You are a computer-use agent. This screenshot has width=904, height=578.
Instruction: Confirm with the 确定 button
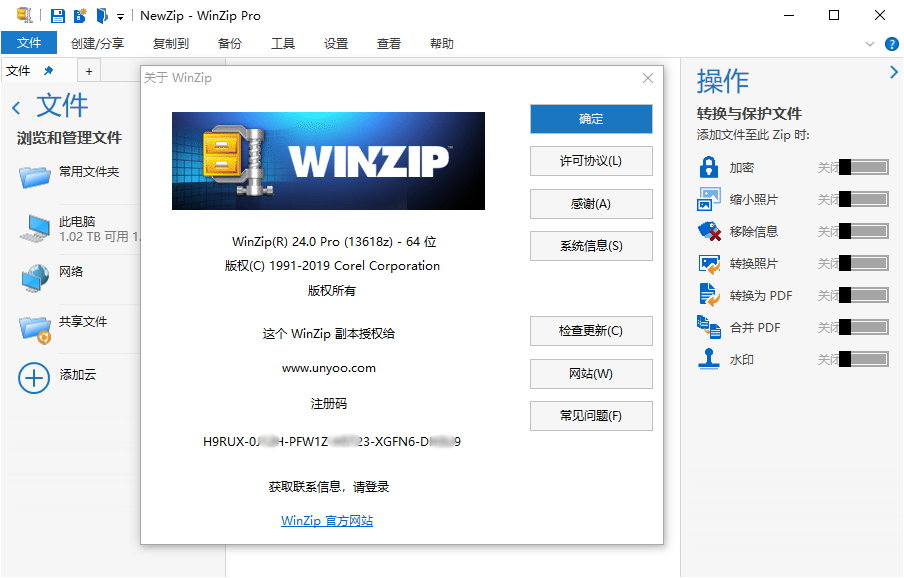591,119
